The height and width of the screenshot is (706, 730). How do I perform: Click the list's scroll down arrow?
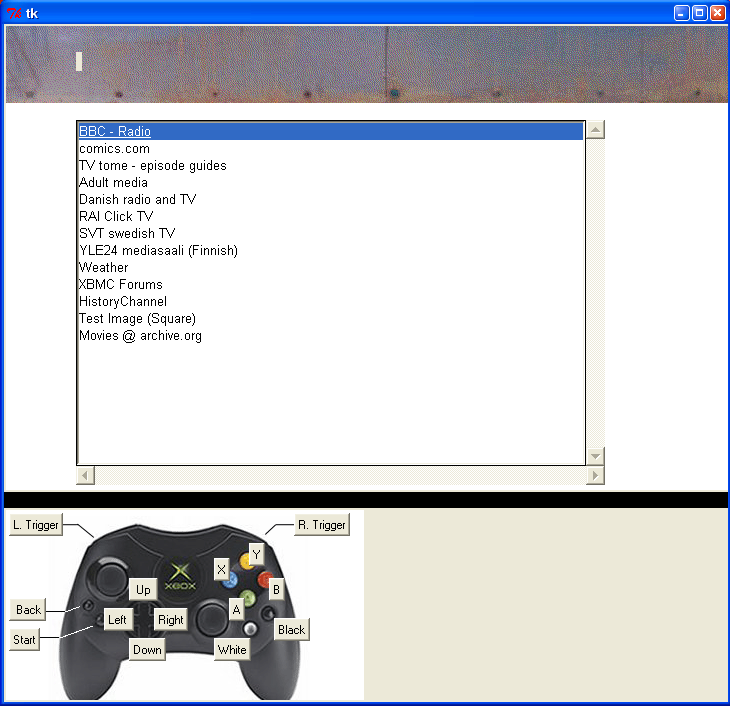pos(595,456)
